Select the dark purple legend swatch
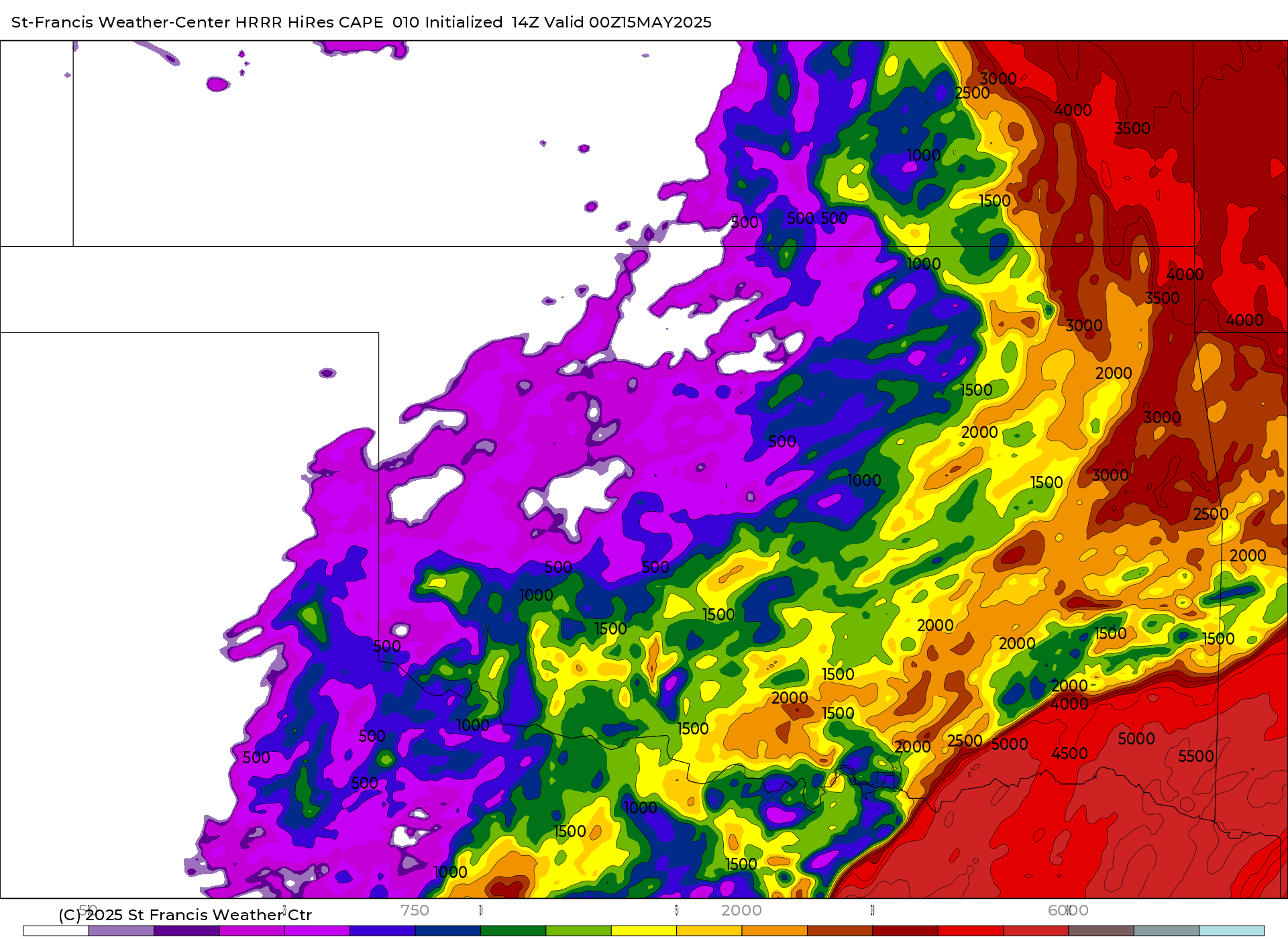Image resolution: width=1288 pixels, height=939 pixels. point(186,931)
